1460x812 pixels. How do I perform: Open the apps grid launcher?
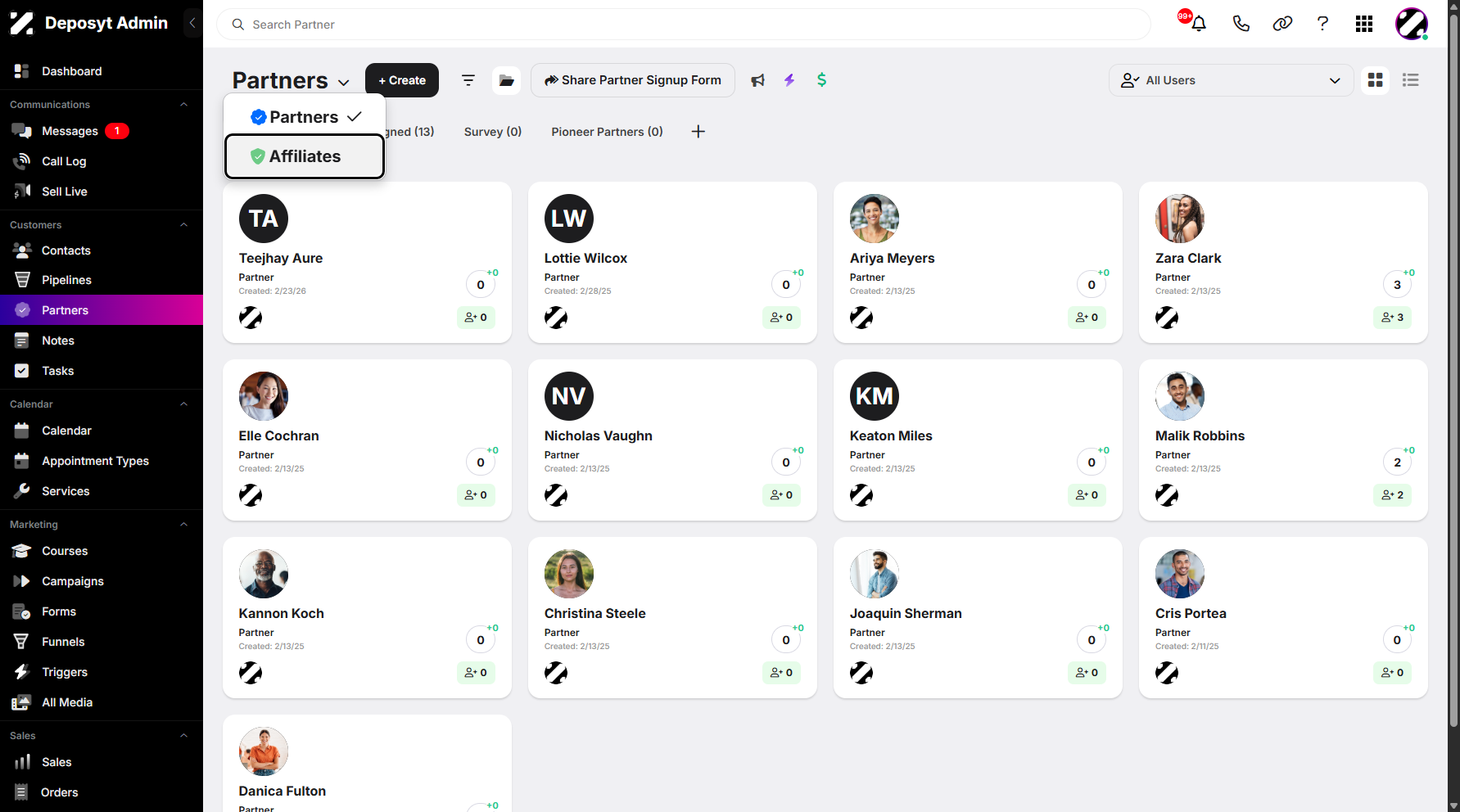point(1364,24)
